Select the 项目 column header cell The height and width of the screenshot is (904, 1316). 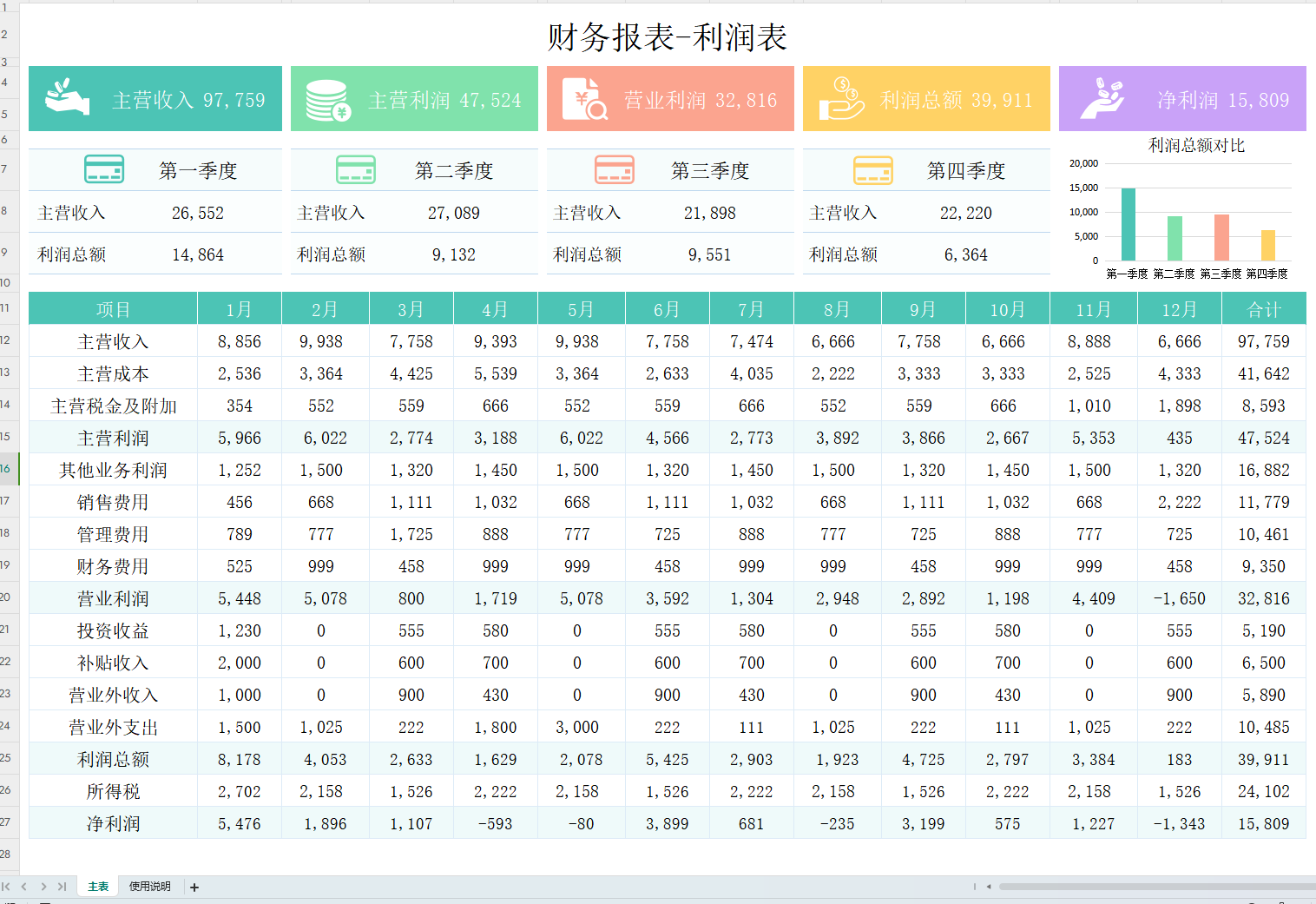(x=113, y=309)
